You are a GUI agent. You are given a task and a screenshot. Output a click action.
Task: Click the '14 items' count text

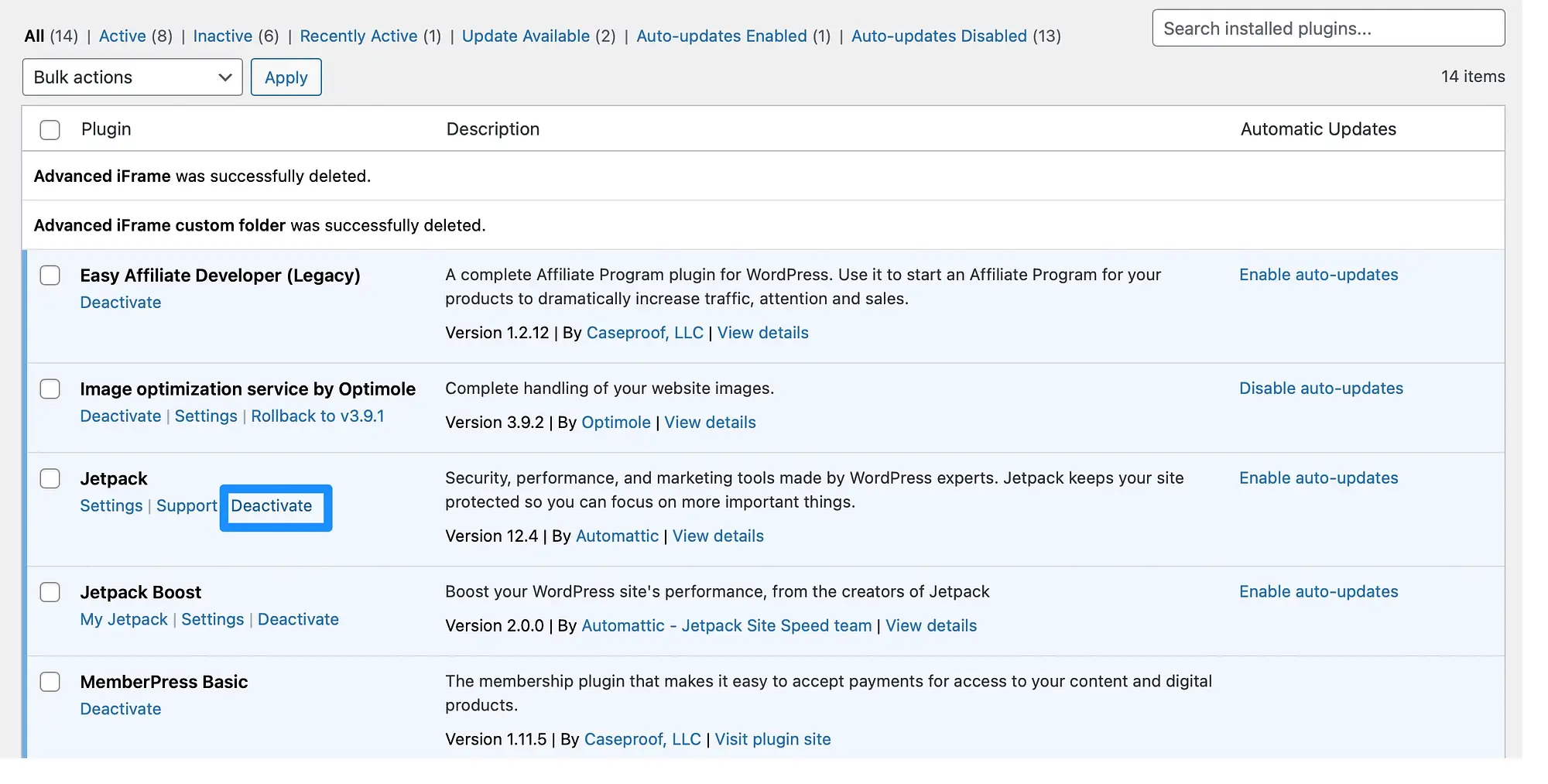1473,77
